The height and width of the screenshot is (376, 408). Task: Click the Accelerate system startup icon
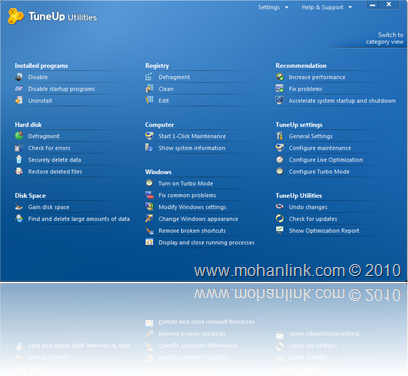pyautogui.click(x=279, y=100)
